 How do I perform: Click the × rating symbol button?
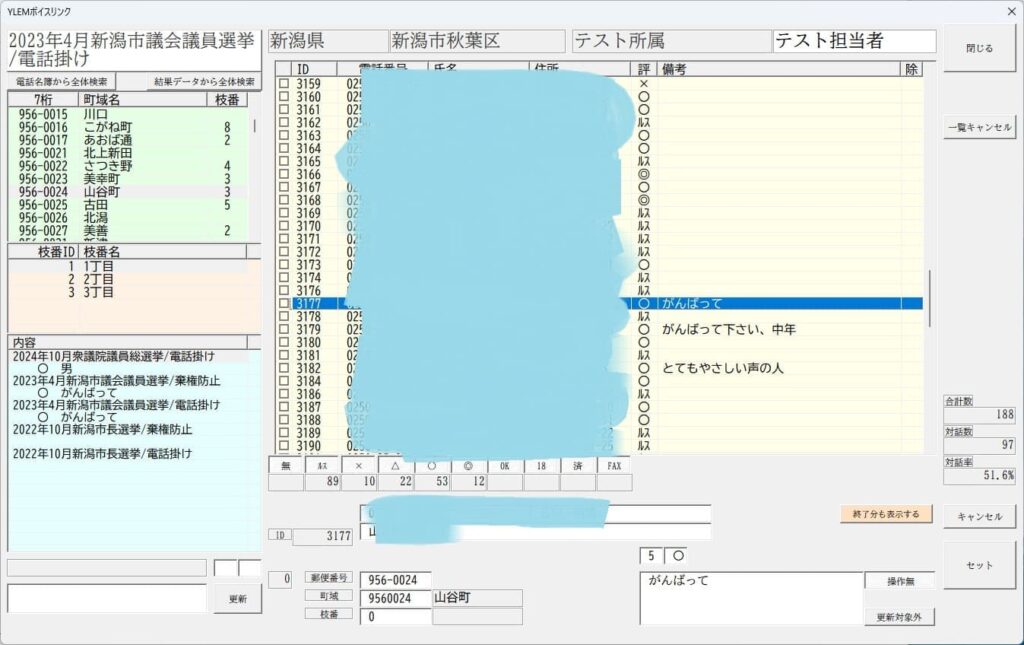click(x=359, y=465)
